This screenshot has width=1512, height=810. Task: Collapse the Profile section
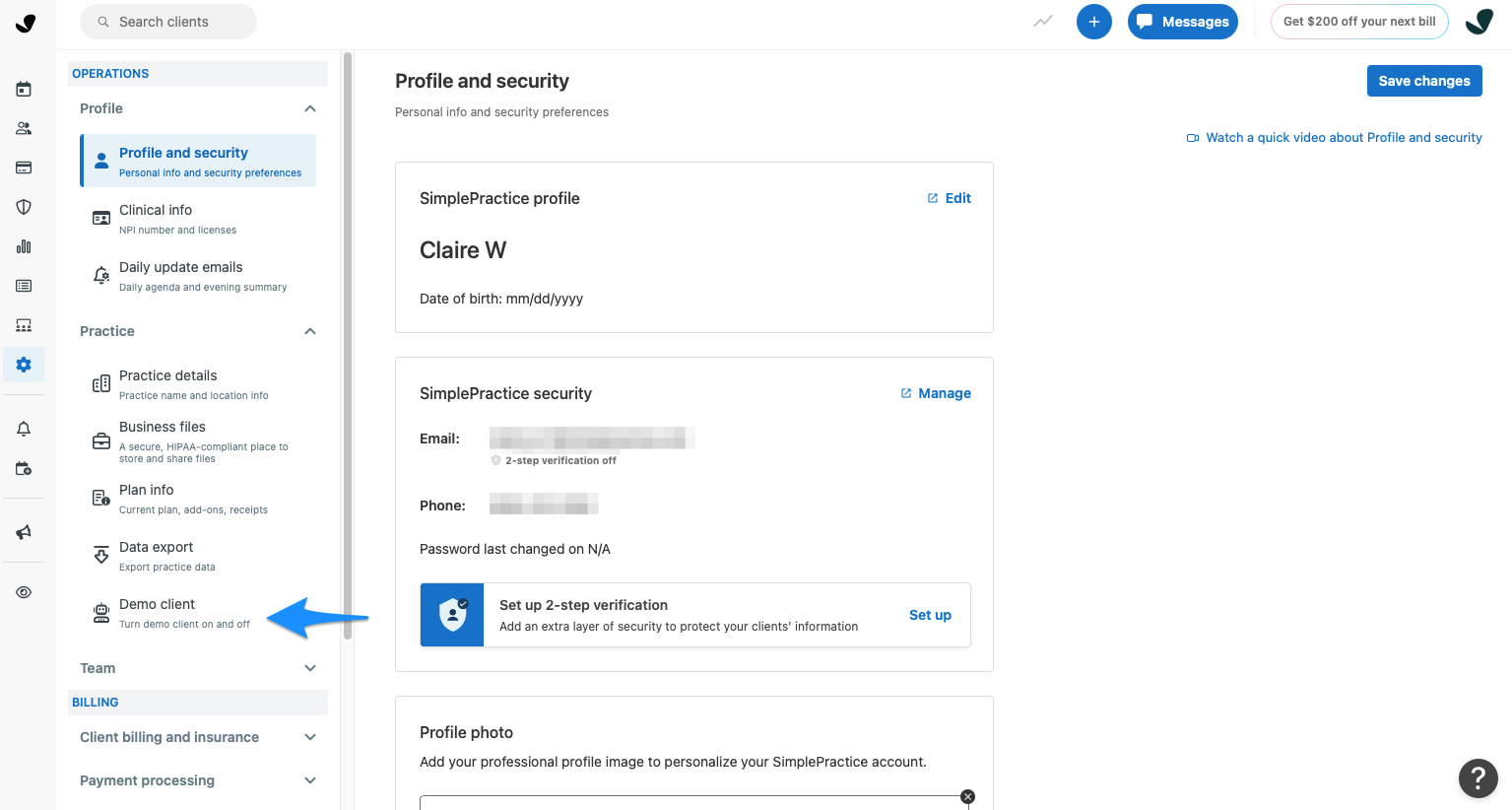(310, 108)
